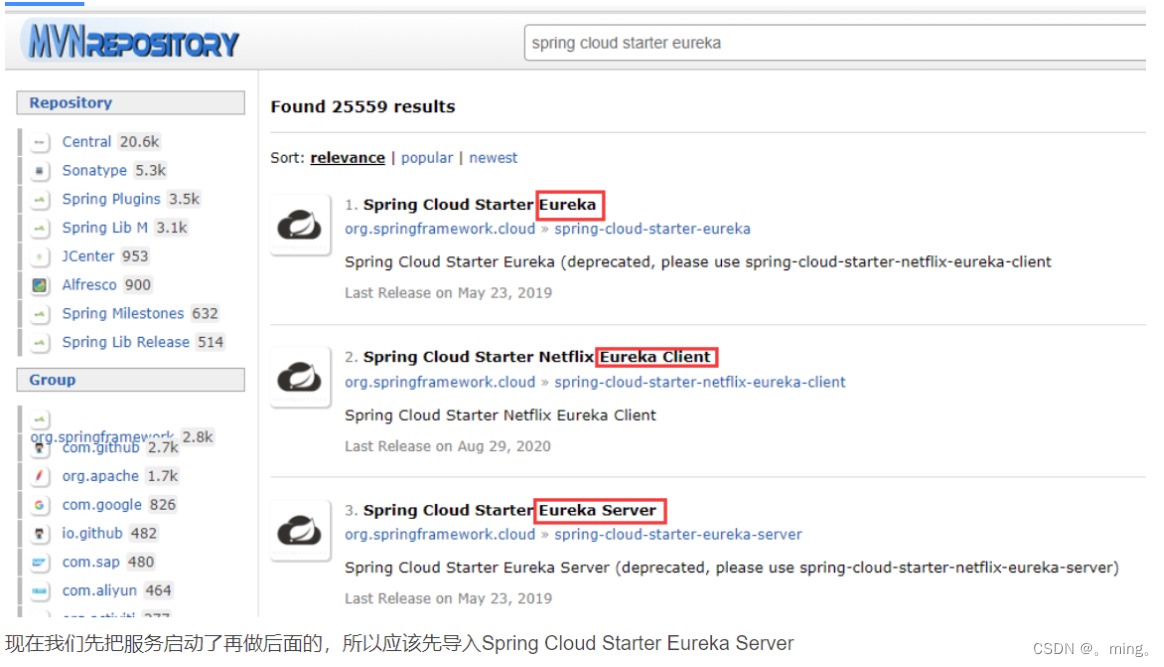The height and width of the screenshot is (667, 1164).
Task: Click org.springframework.cloud group link in second result
Action: pos(439,382)
